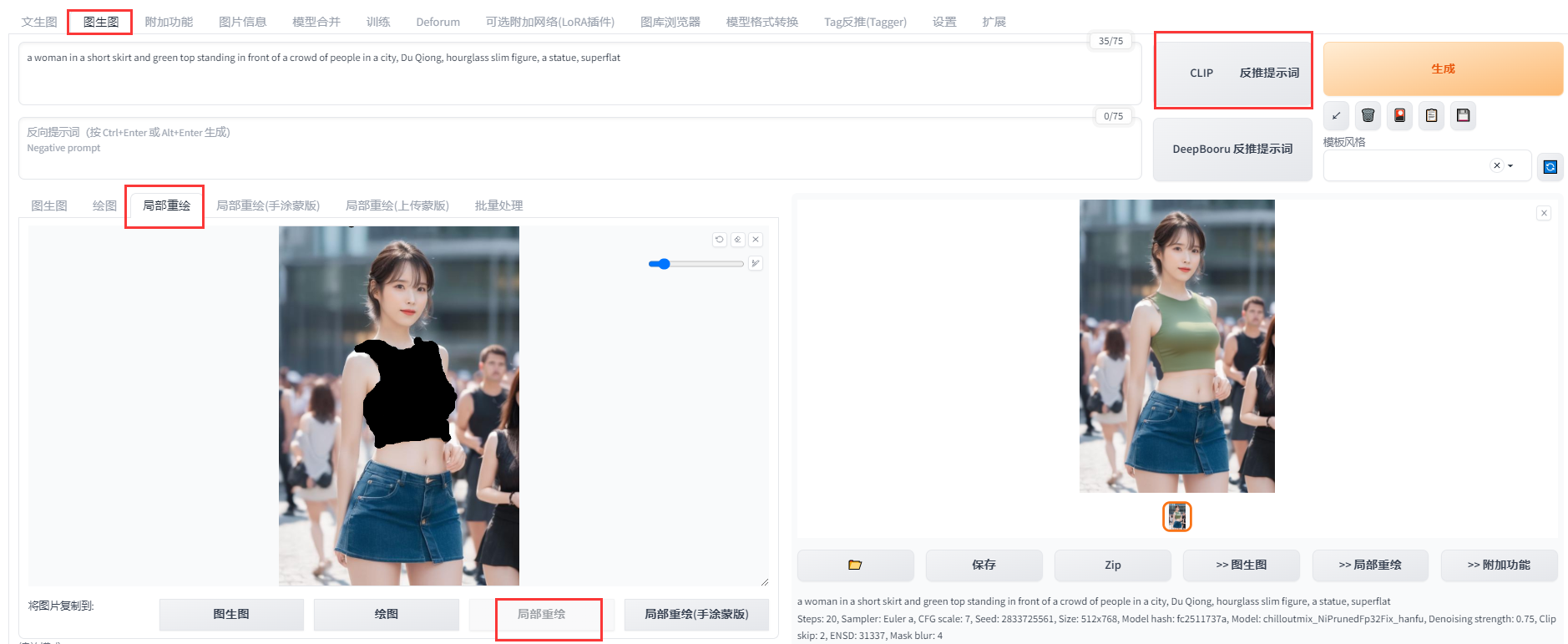
Task: Select 局部重绘(上传蒙版) sub-tab
Action: point(397,205)
